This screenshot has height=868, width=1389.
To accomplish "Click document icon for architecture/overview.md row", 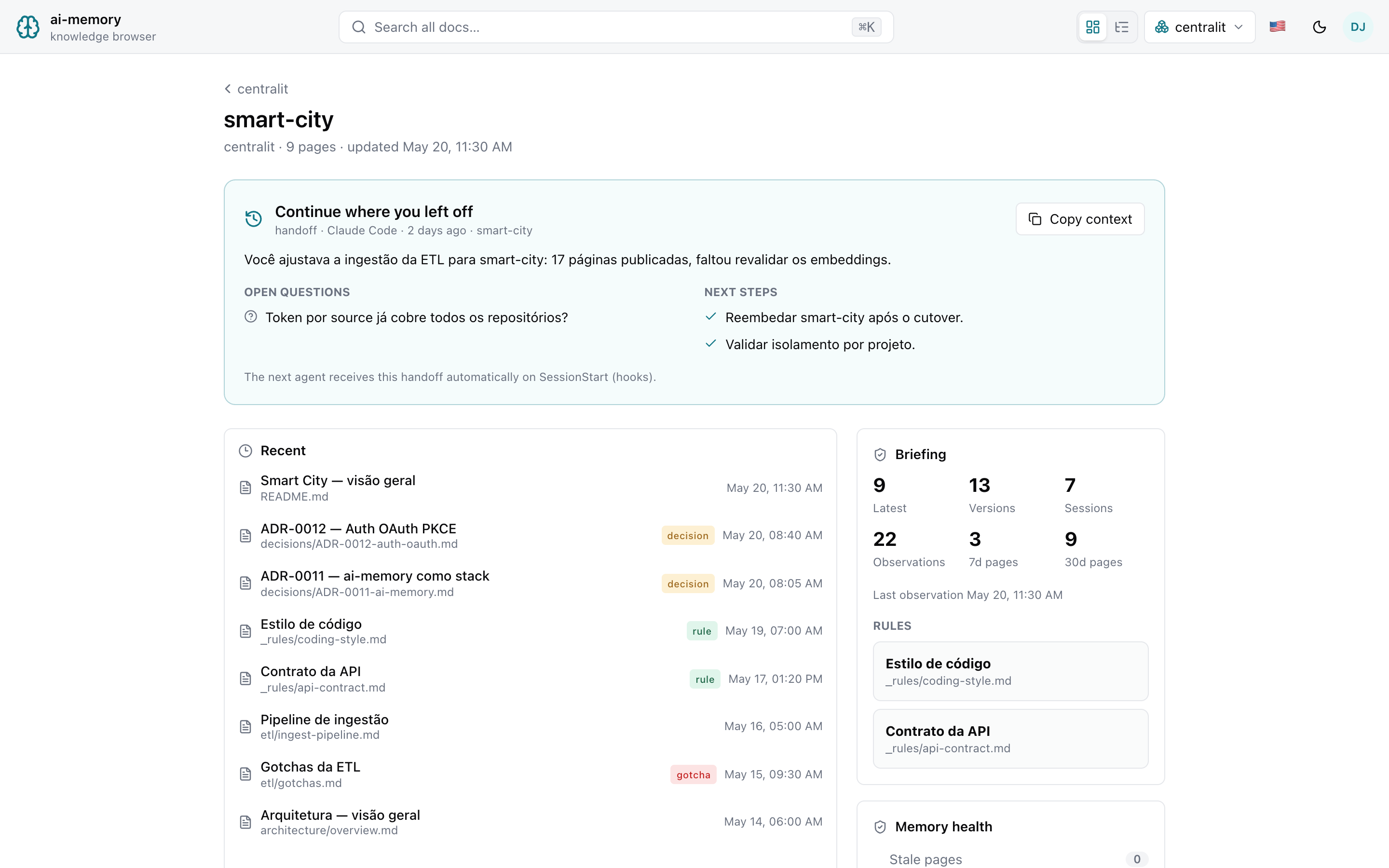I will pos(245,823).
